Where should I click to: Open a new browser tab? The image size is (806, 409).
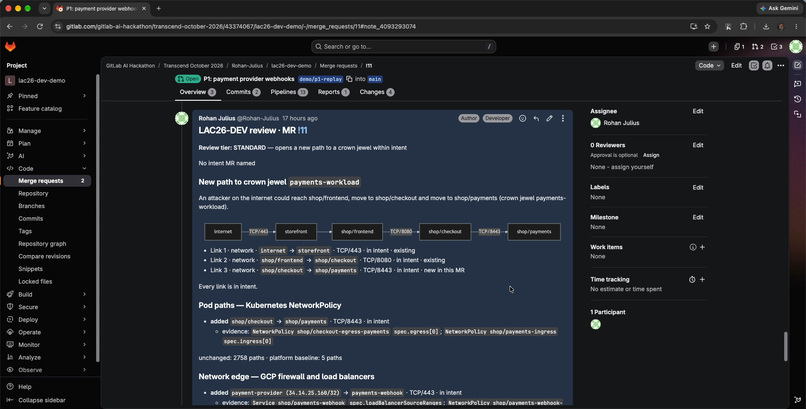(158, 8)
